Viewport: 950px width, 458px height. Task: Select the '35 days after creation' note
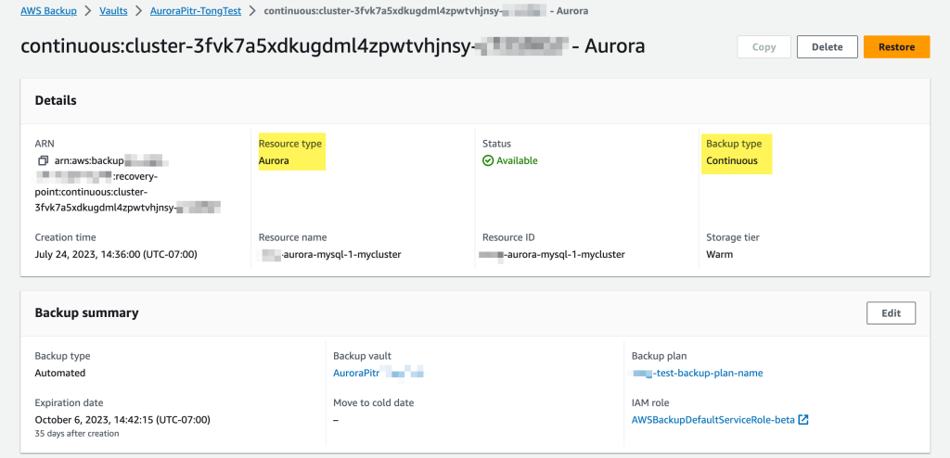pyautogui.click(x=77, y=434)
